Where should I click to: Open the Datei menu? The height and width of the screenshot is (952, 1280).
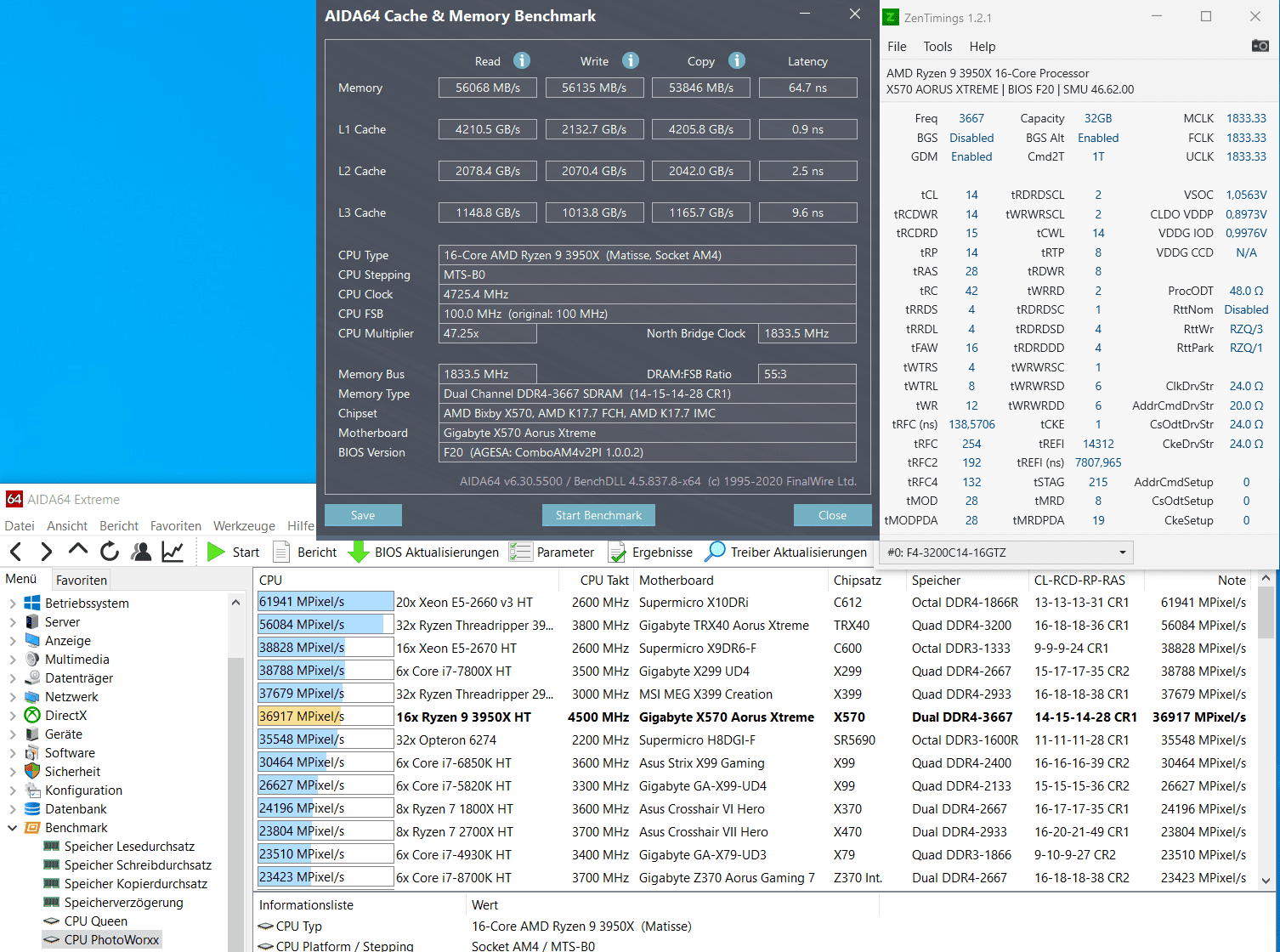20,526
